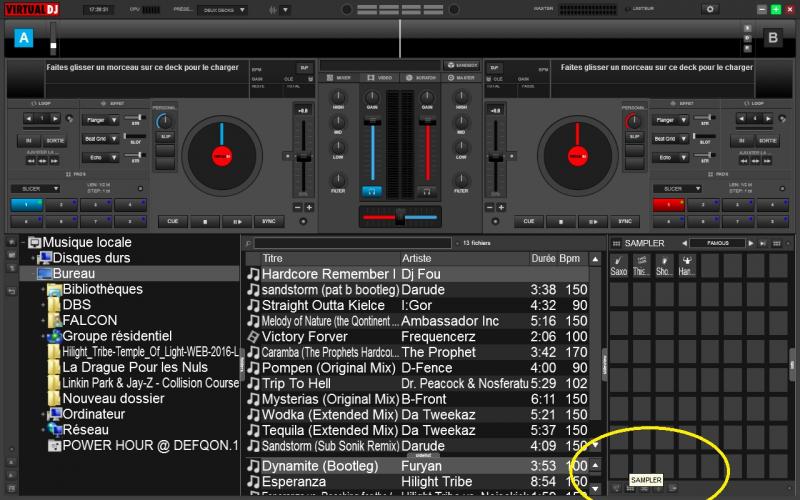
Task: Toggle blue pad 1 on deck A
Action: (27, 205)
